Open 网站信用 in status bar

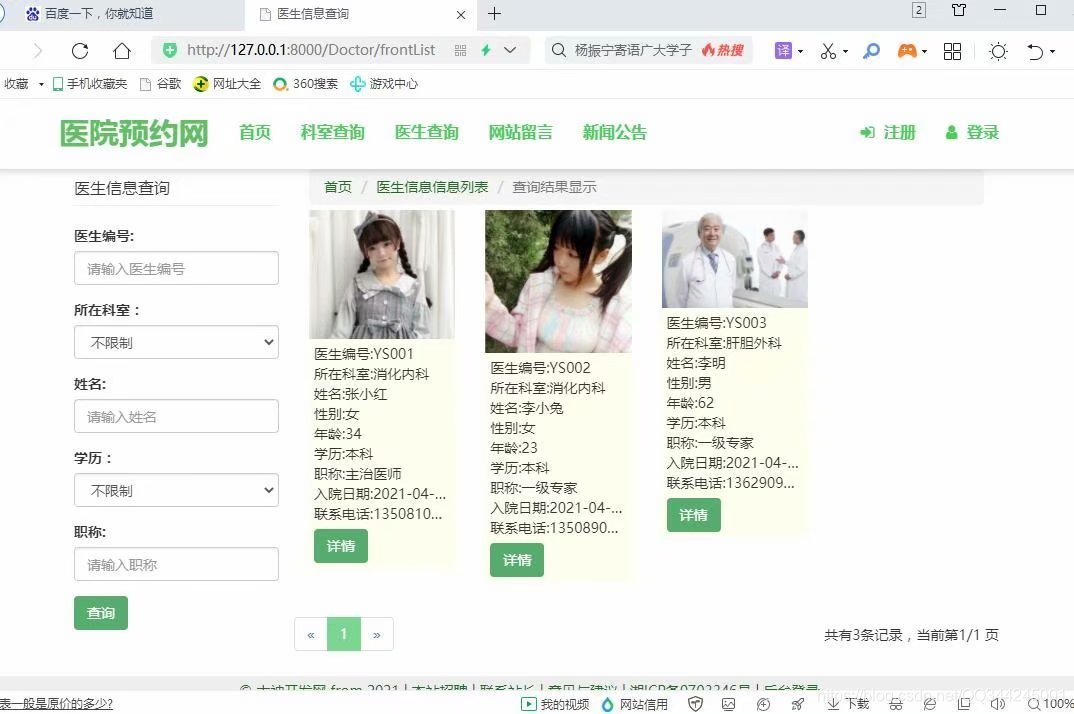[x=634, y=704]
